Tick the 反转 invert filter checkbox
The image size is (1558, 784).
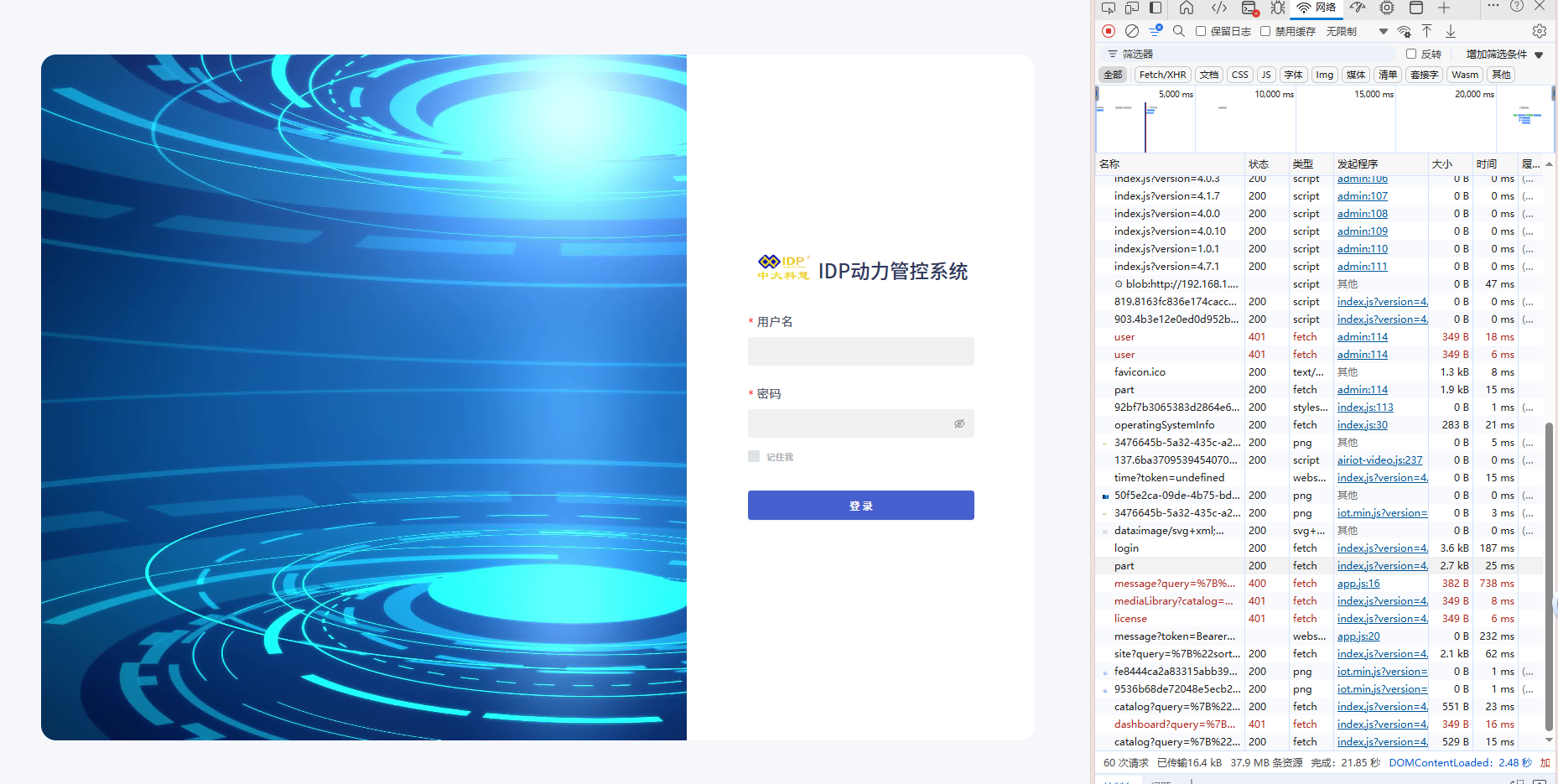tap(1411, 54)
